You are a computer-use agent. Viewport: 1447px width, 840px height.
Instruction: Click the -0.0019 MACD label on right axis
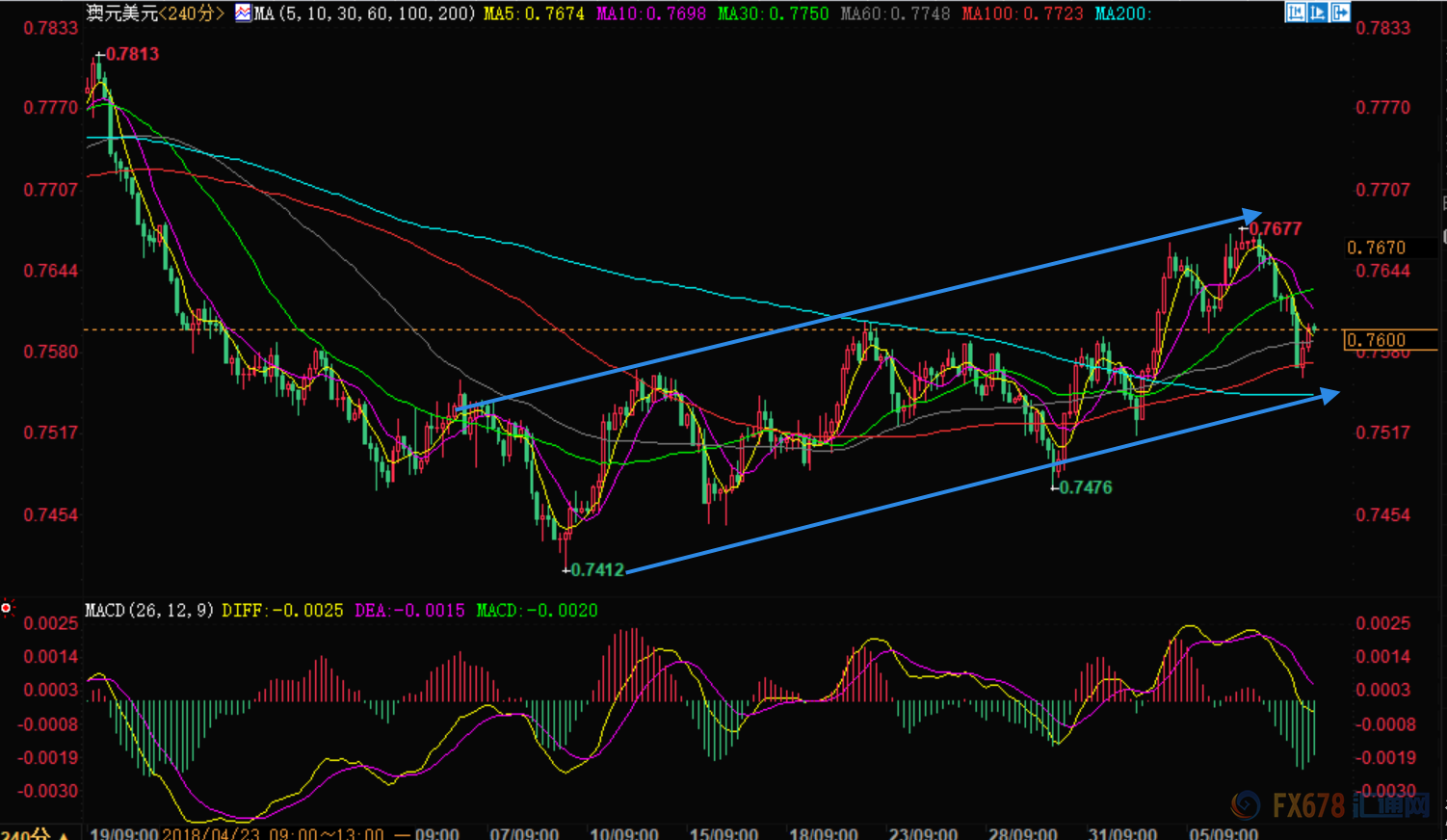1384,758
